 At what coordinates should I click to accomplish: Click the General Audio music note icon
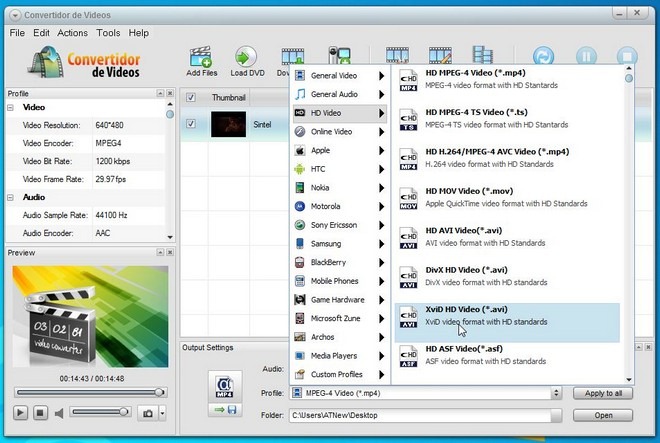click(x=300, y=94)
